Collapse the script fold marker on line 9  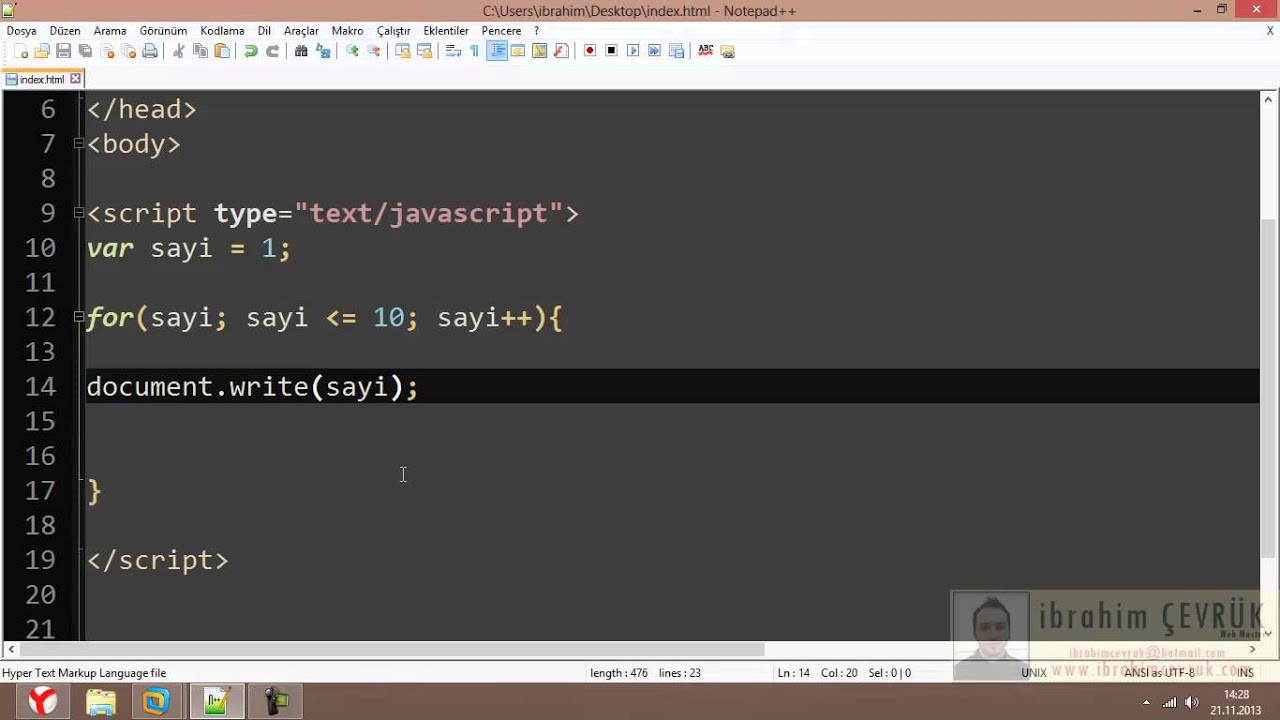[x=79, y=213]
